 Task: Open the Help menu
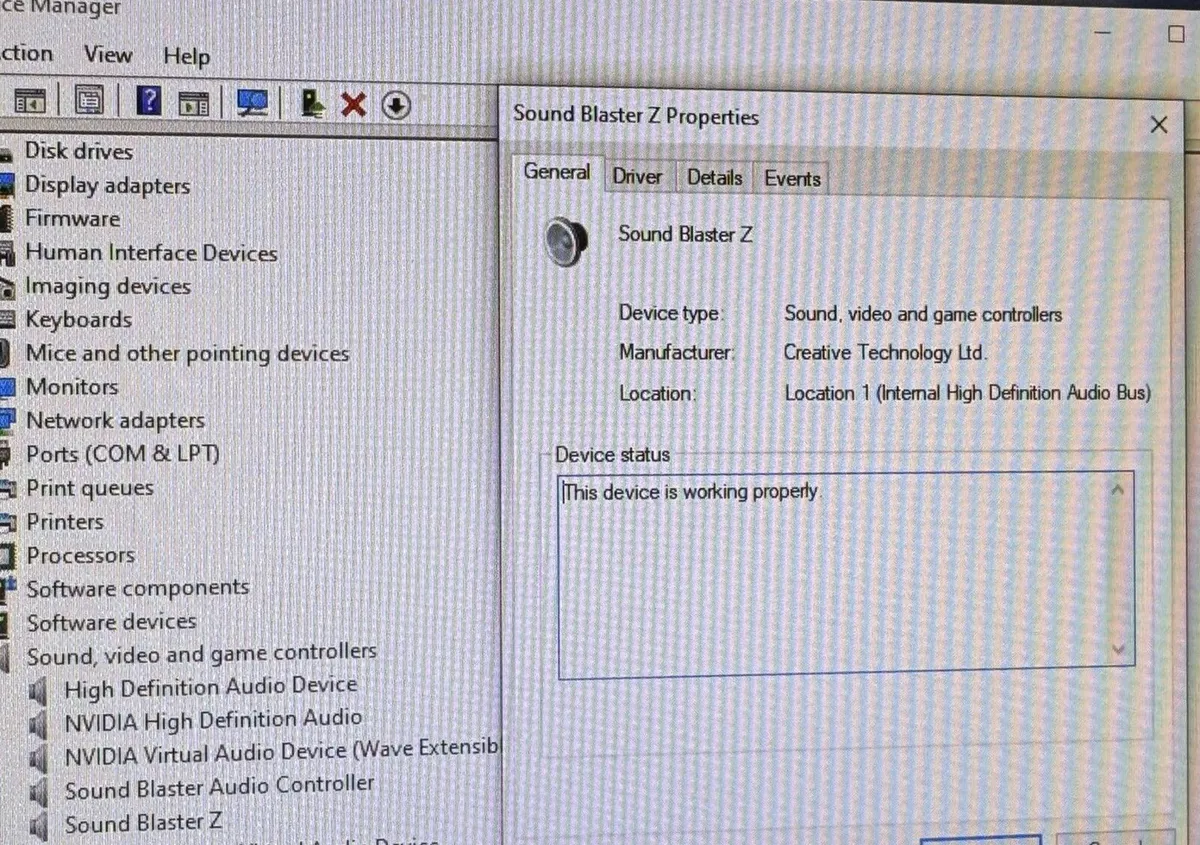(x=186, y=56)
